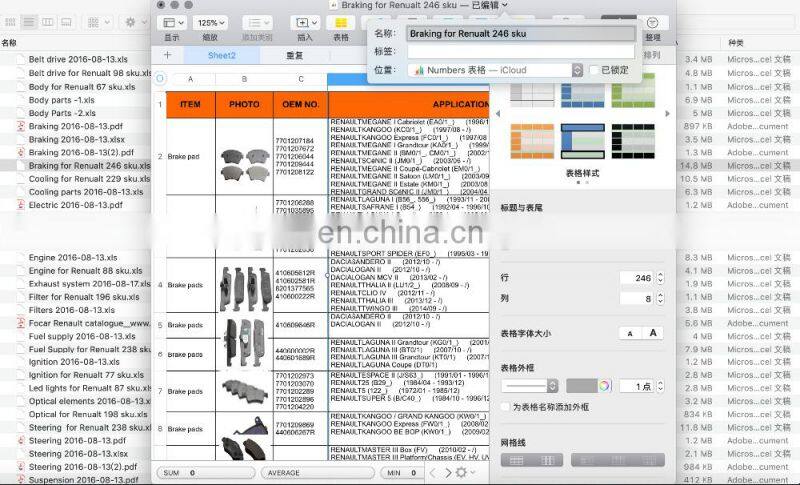Check the outline table name checkbox
The image size is (800, 485).
tap(505, 407)
